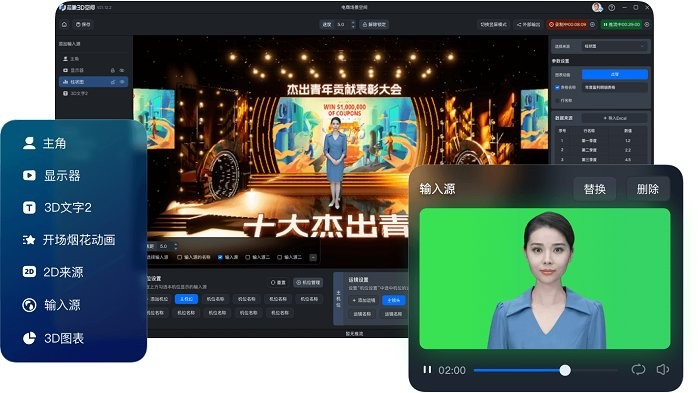Screen dimensions: 700x393
Task: Click the 替换 button on the 输入源 card
Action: coord(595,189)
